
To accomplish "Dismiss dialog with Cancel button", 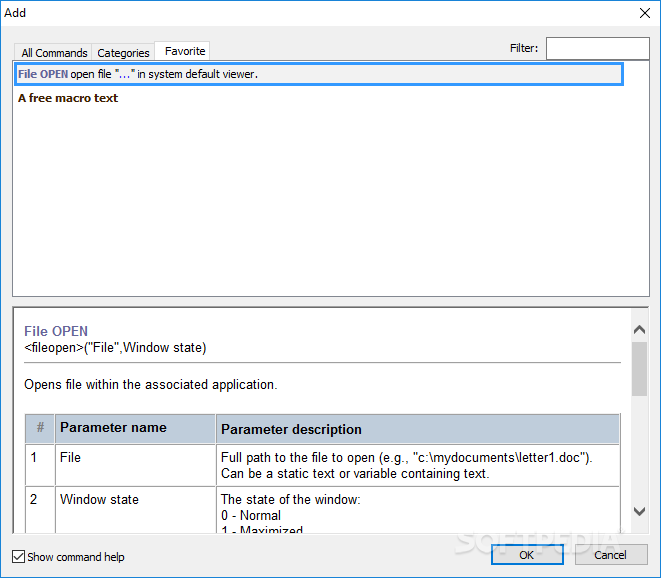I will [x=611, y=555].
